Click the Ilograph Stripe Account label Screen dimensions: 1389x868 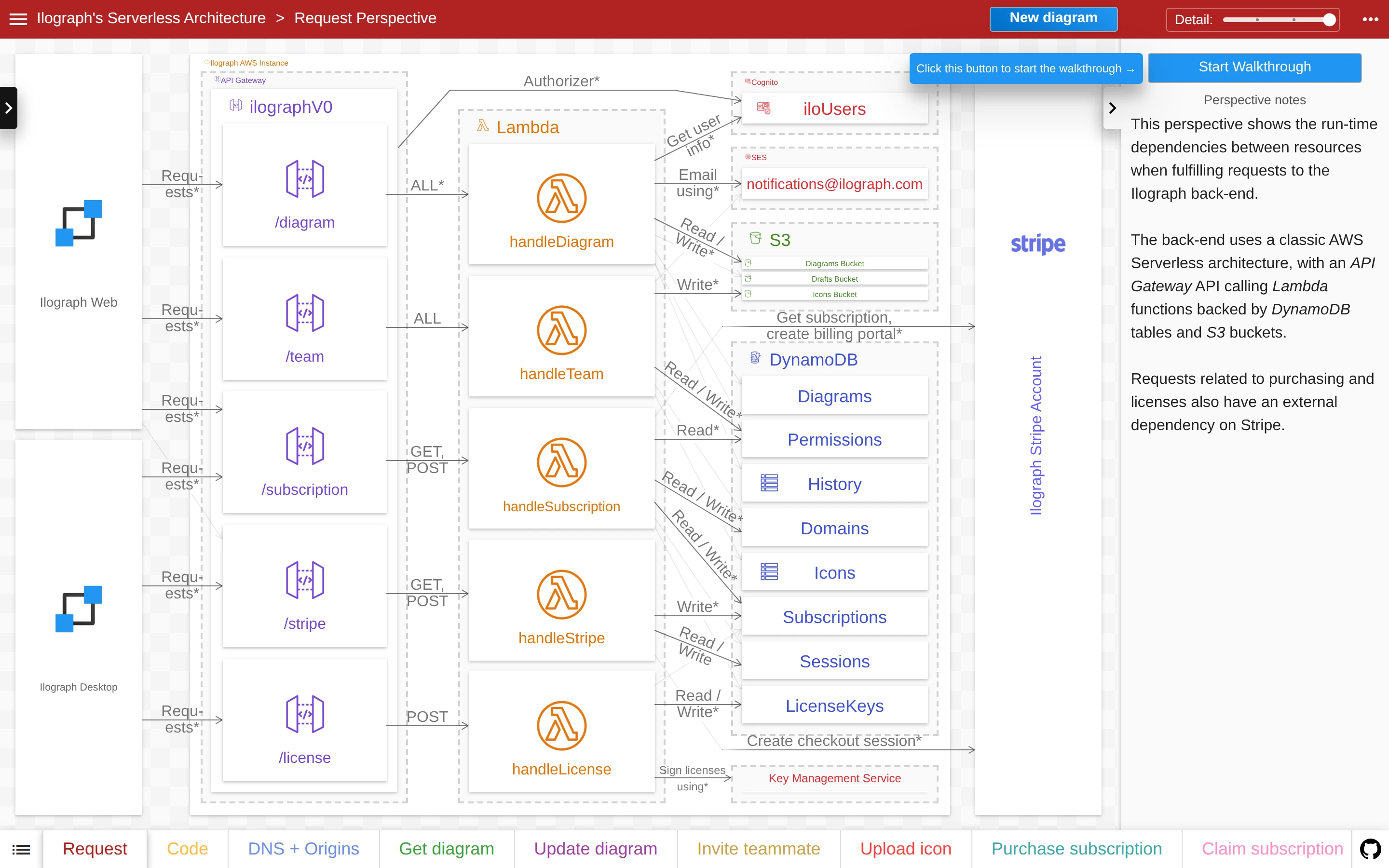coord(1036,436)
